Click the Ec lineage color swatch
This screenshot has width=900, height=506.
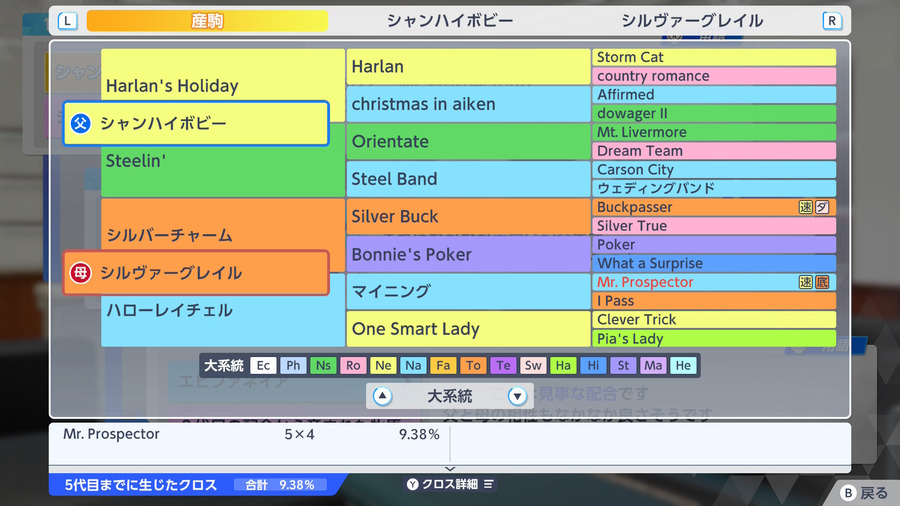coord(263,365)
